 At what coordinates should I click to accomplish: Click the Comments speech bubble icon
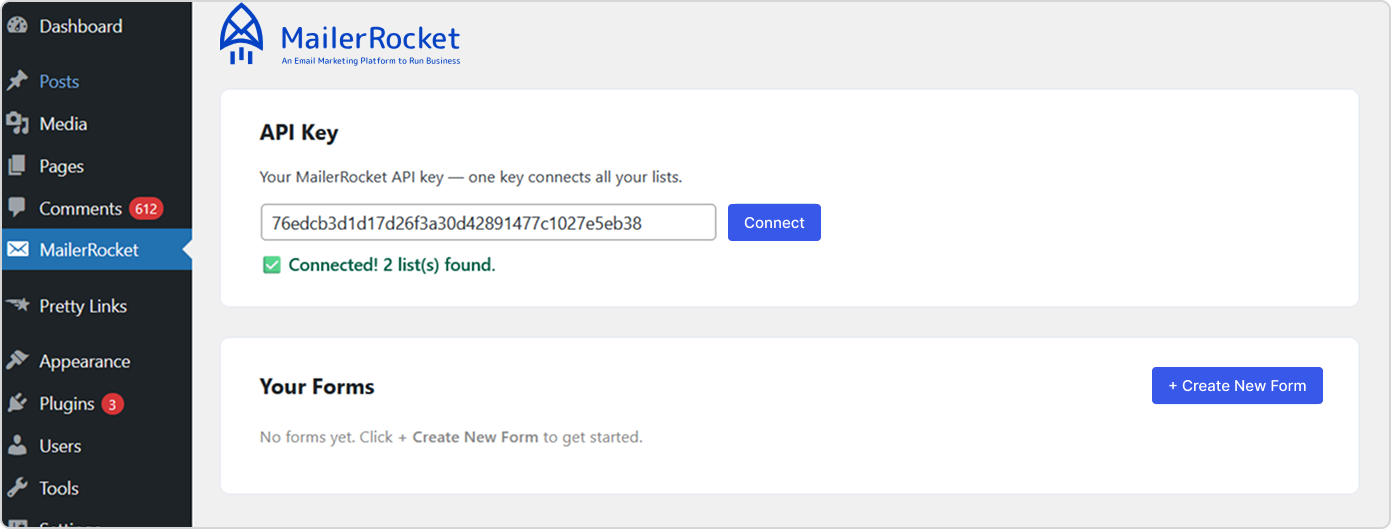(x=17, y=208)
